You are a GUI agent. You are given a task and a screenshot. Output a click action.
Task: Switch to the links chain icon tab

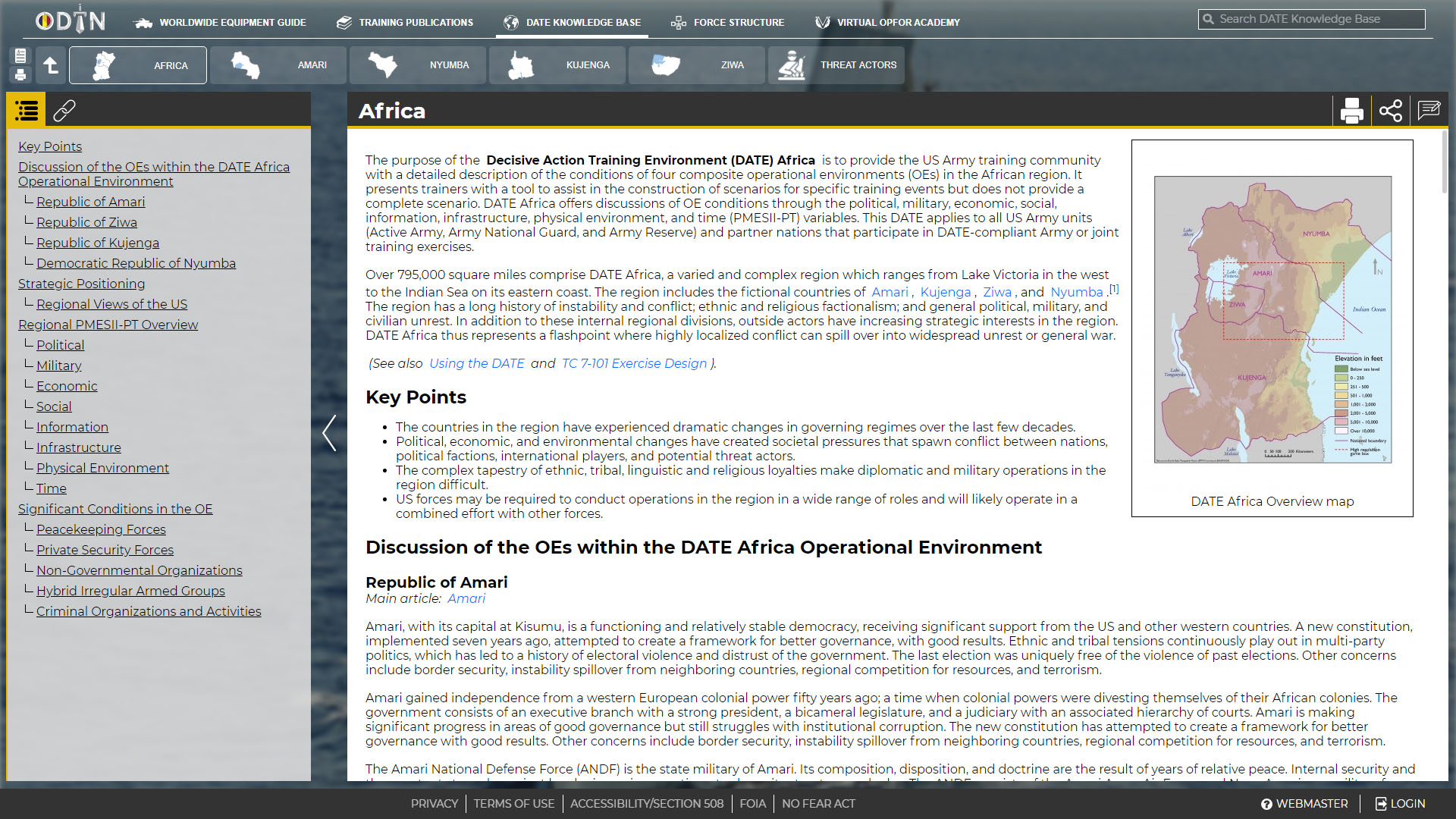(64, 111)
